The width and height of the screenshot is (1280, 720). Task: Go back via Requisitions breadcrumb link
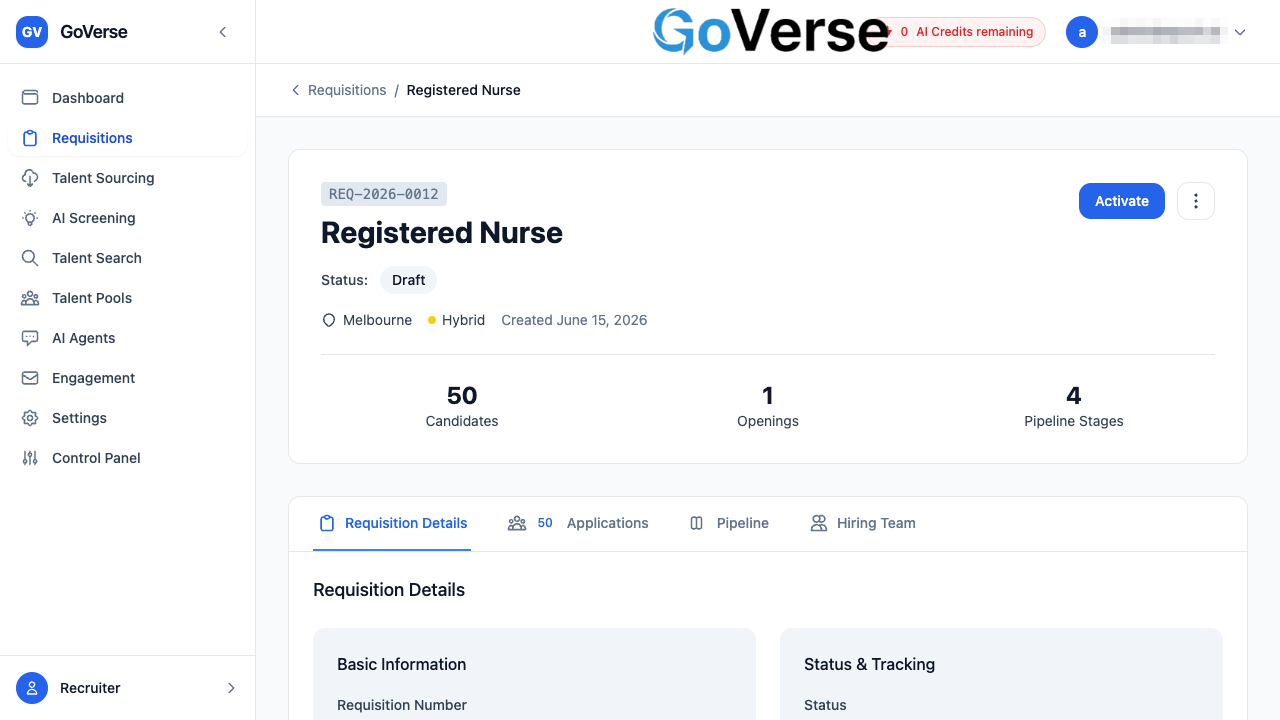[x=347, y=90]
